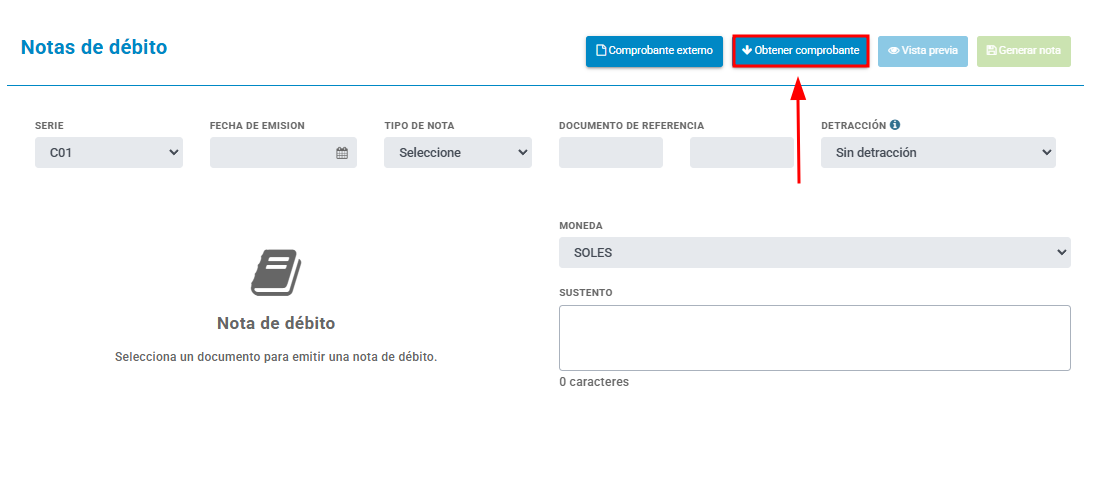
Task: Click the Generar nota button
Action: (1023, 51)
